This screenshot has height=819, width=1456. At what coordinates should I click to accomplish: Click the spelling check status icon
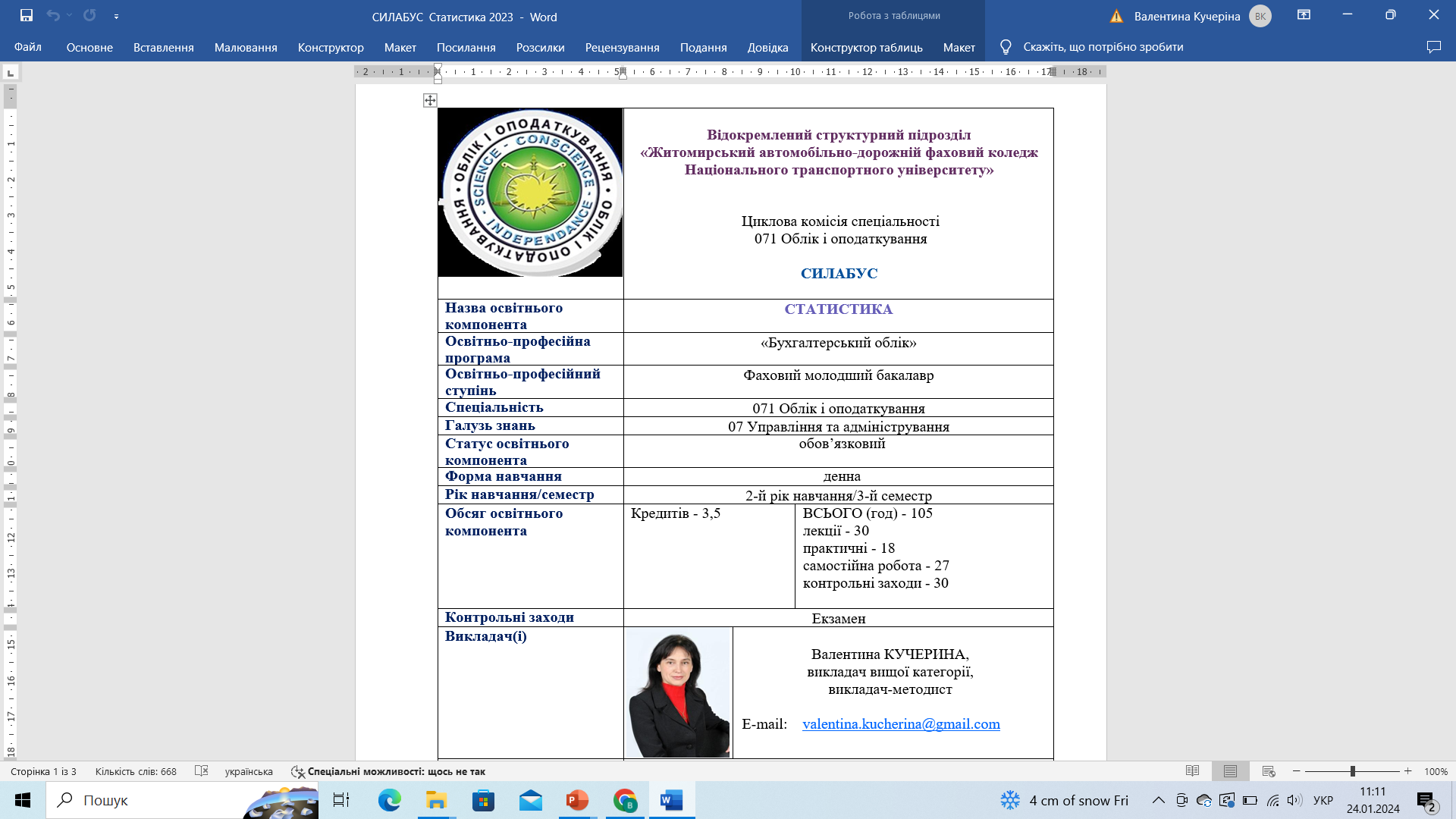[x=201, y=771]
